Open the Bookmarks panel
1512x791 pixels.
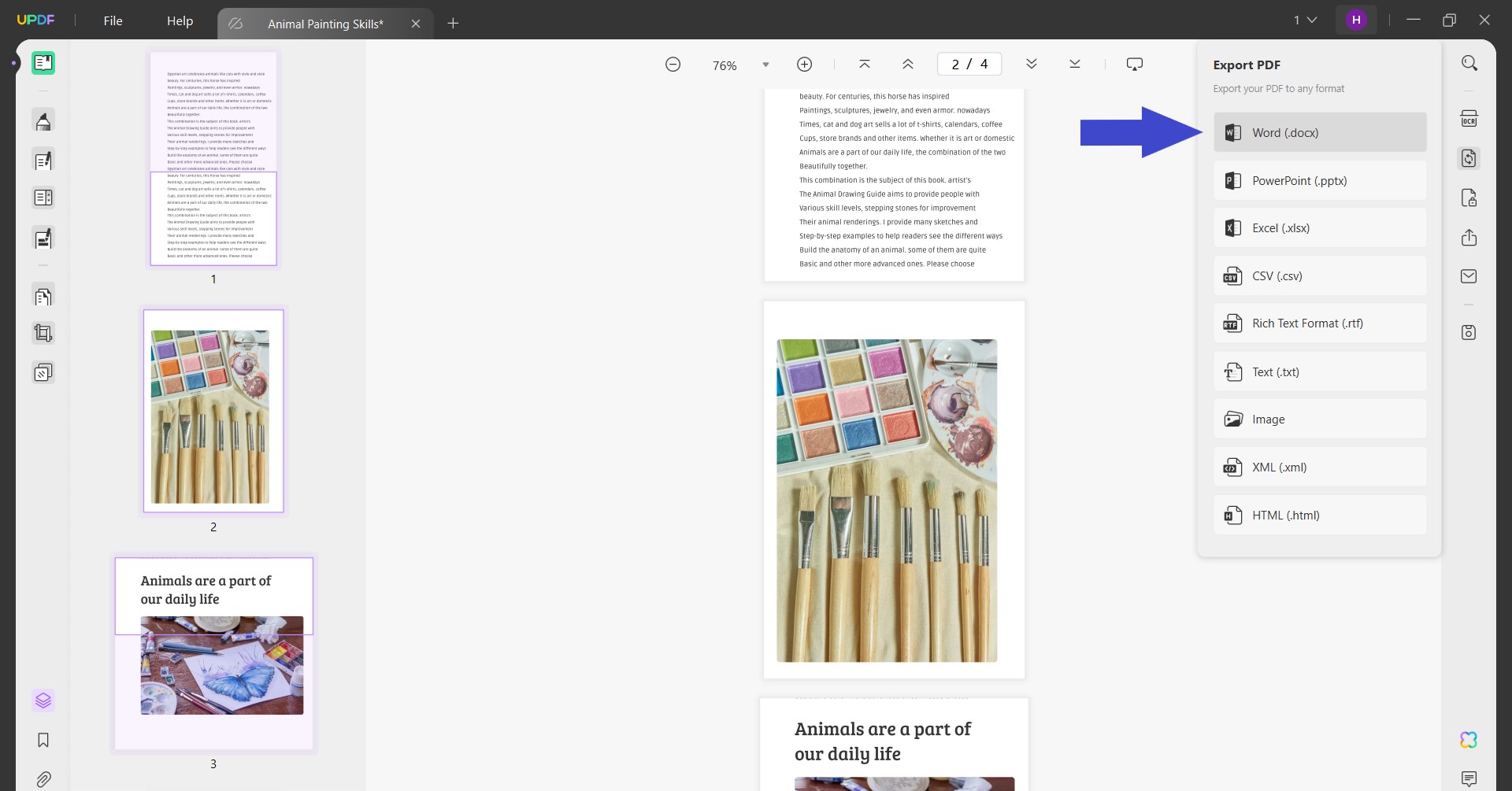click(x=43, y=740)
